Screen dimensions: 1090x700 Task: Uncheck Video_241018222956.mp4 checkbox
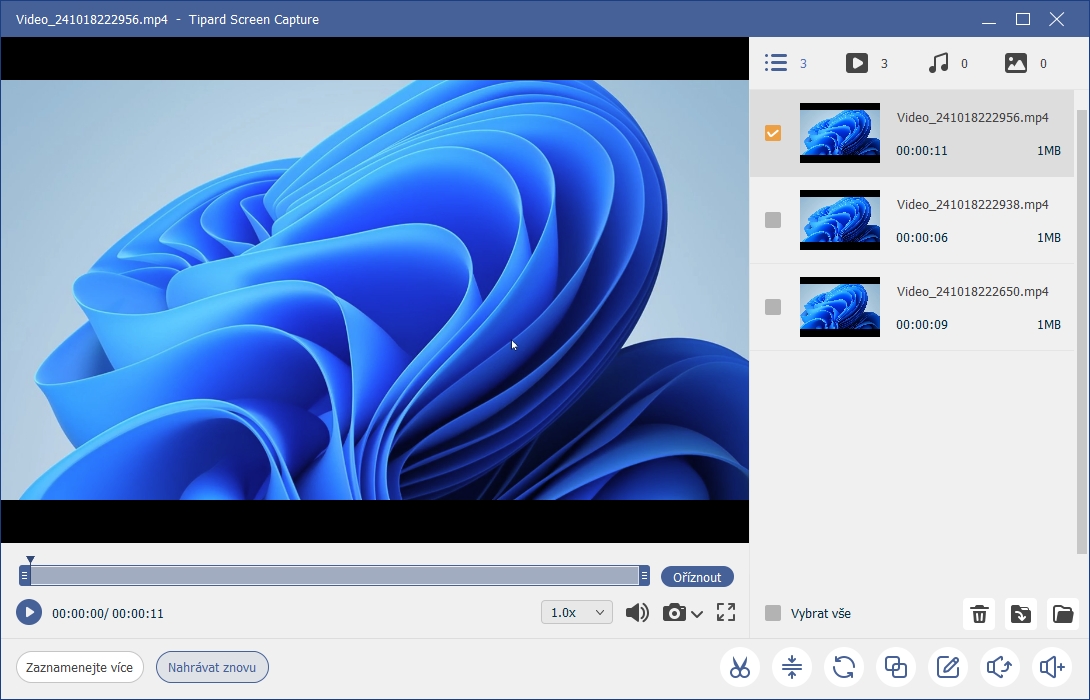coord(773,133)
